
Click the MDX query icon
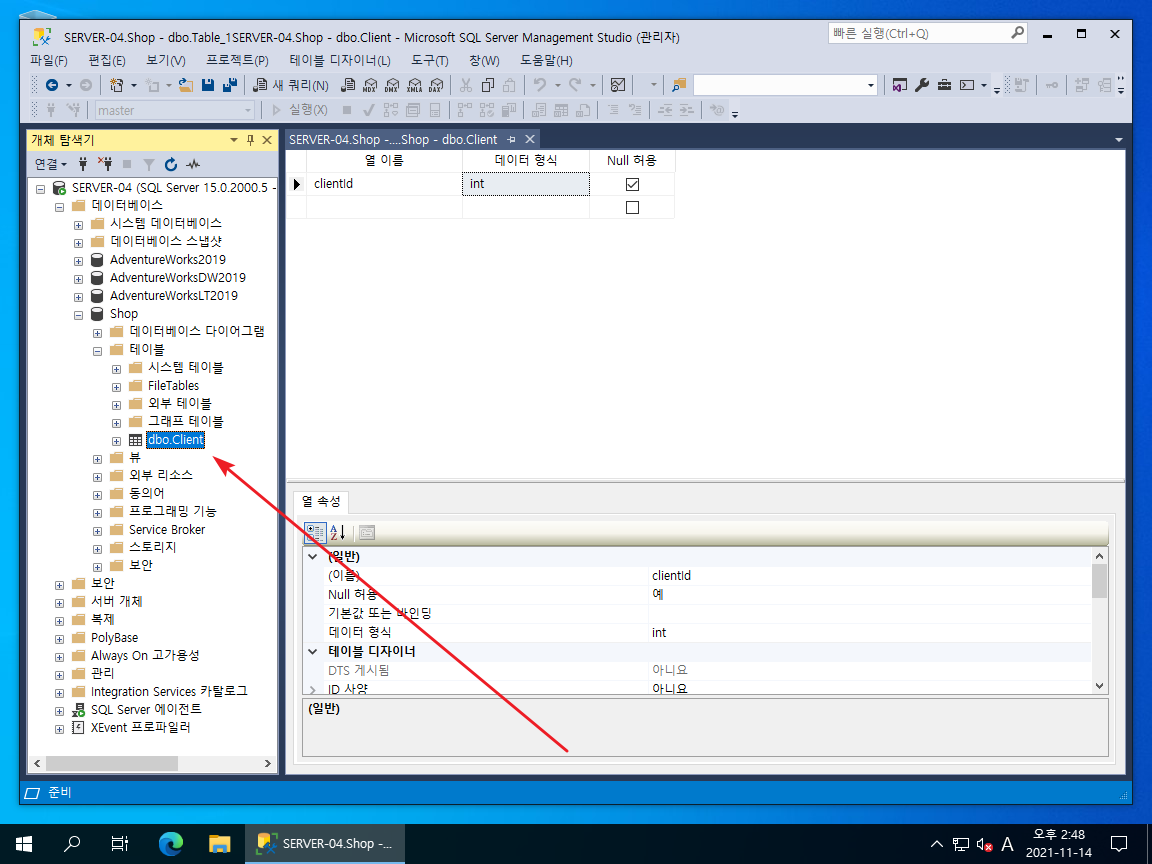pos(370,85)
